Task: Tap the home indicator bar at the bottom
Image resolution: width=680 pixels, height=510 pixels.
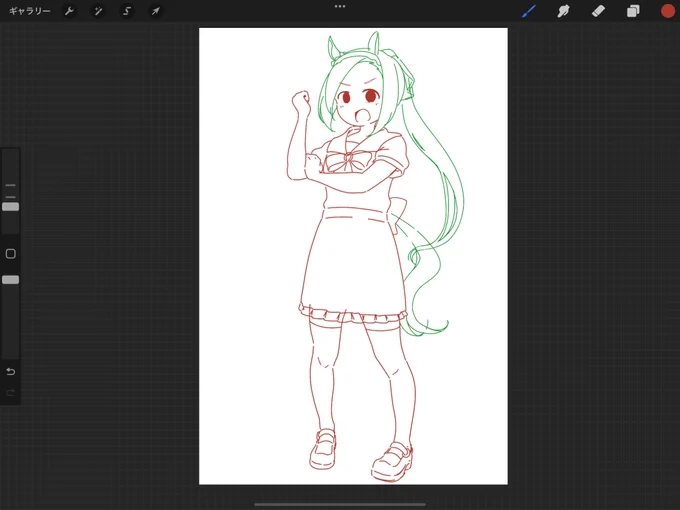Action: coord(340,504)
